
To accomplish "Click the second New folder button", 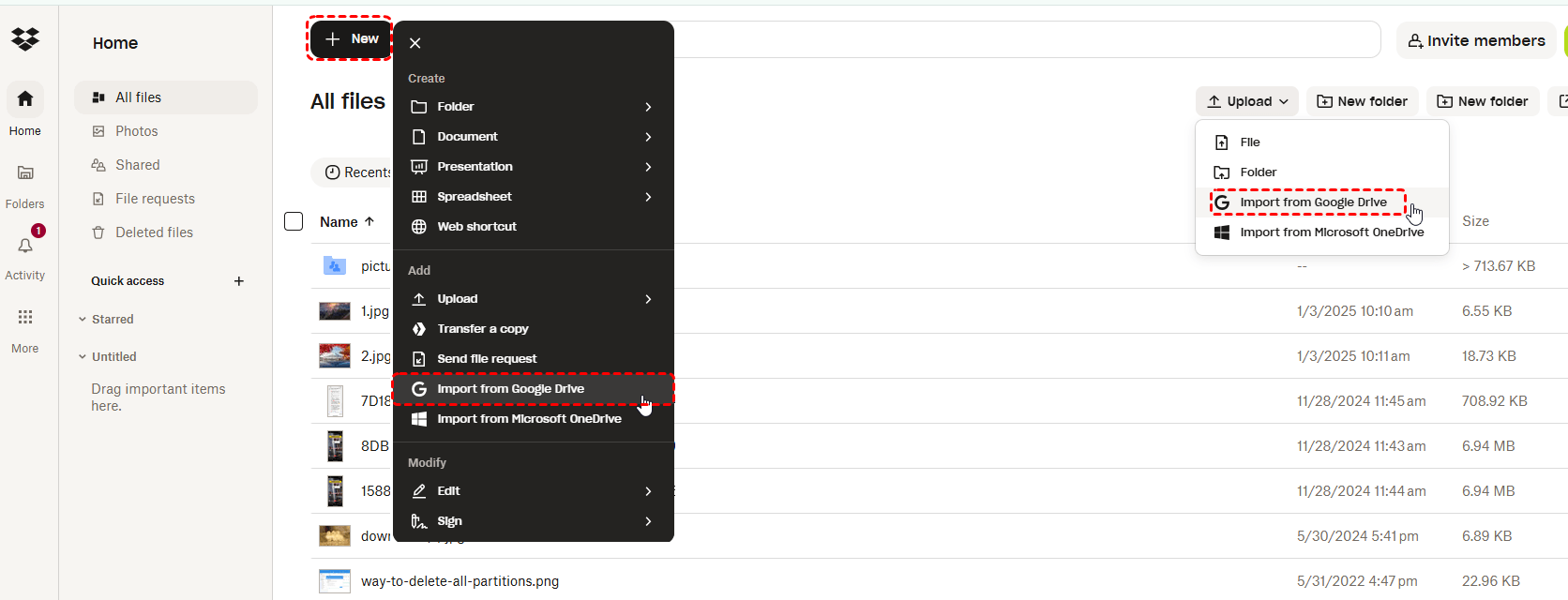I will click(1483, 101).
